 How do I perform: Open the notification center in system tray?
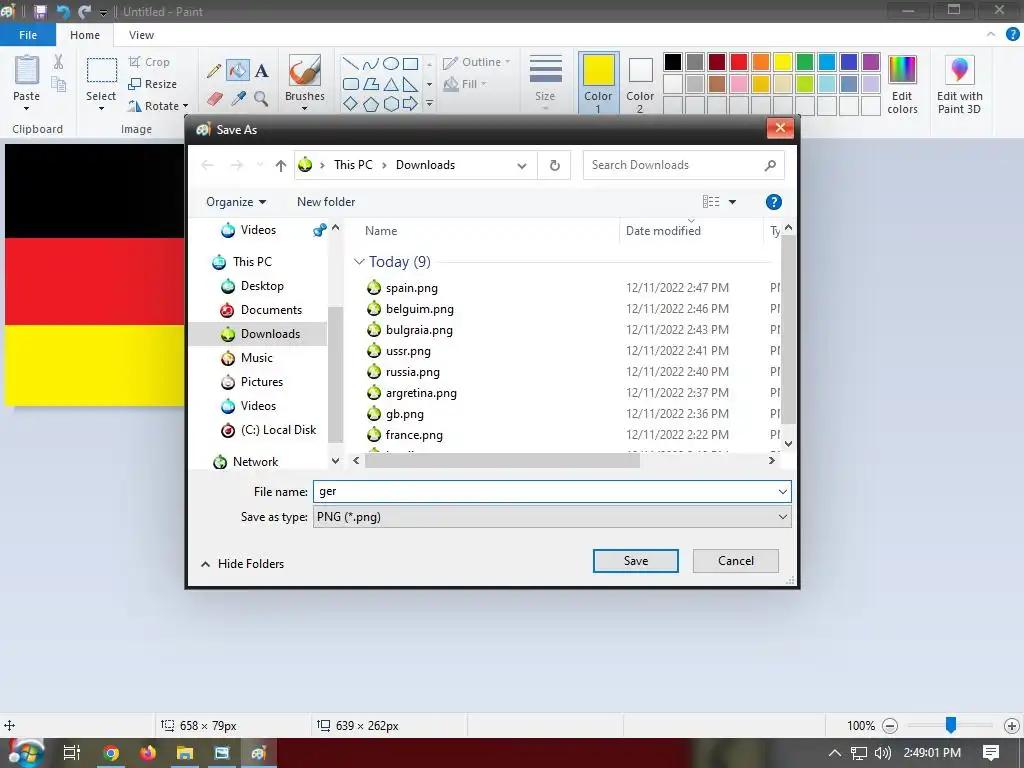point(991,752)
